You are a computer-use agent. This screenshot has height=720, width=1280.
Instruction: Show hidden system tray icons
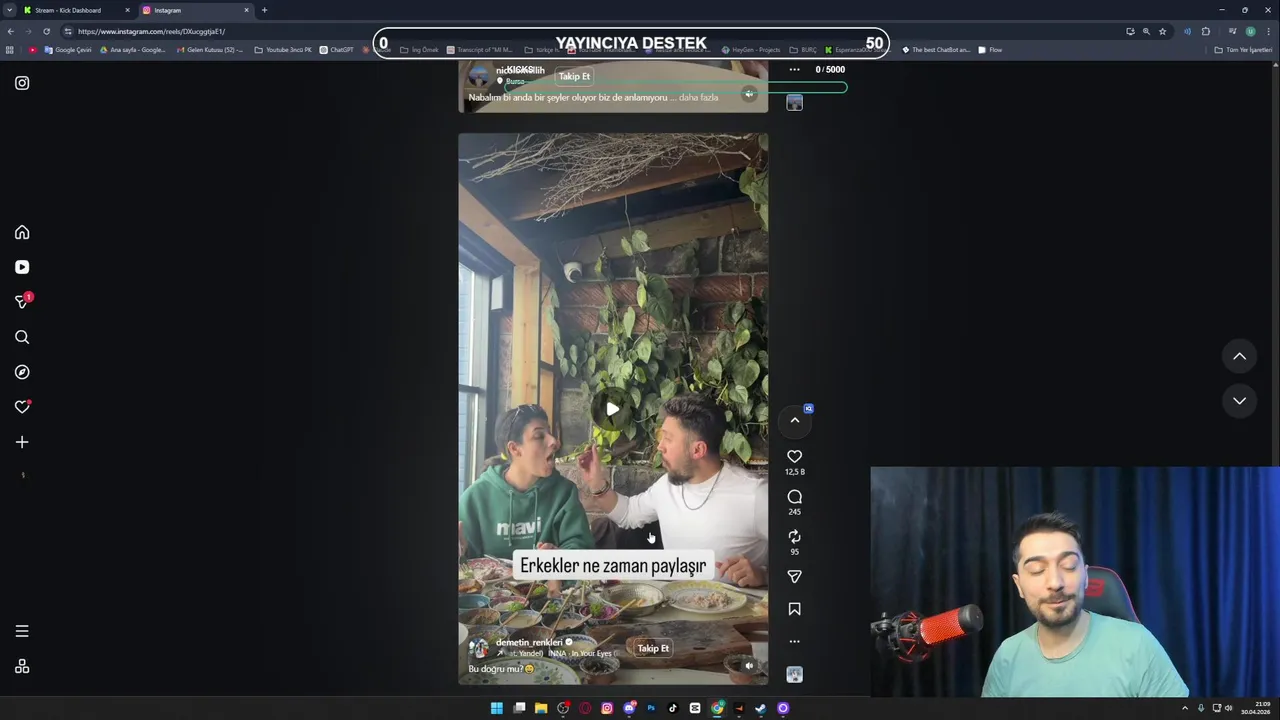[x=1185, y=708]
